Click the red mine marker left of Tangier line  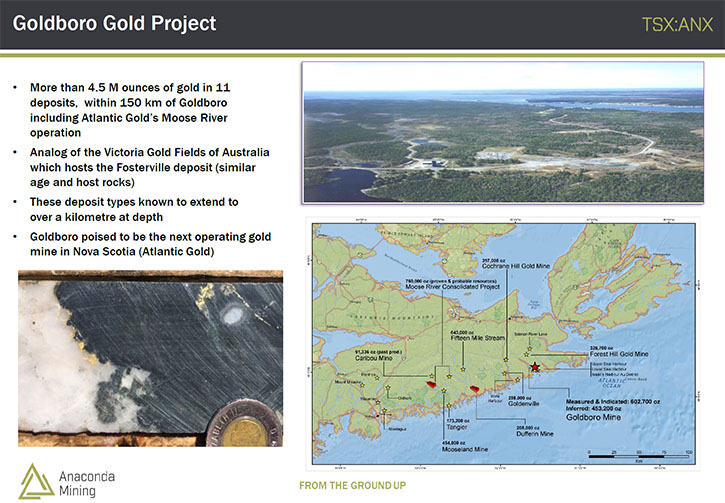click(x=431, y=385)
